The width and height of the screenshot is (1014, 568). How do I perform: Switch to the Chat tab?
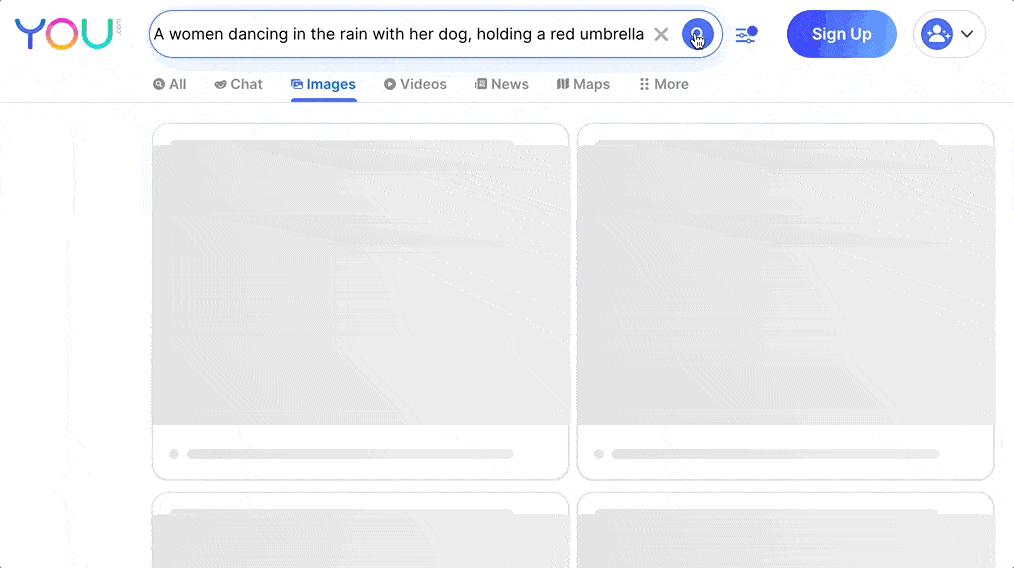[238, 84]
